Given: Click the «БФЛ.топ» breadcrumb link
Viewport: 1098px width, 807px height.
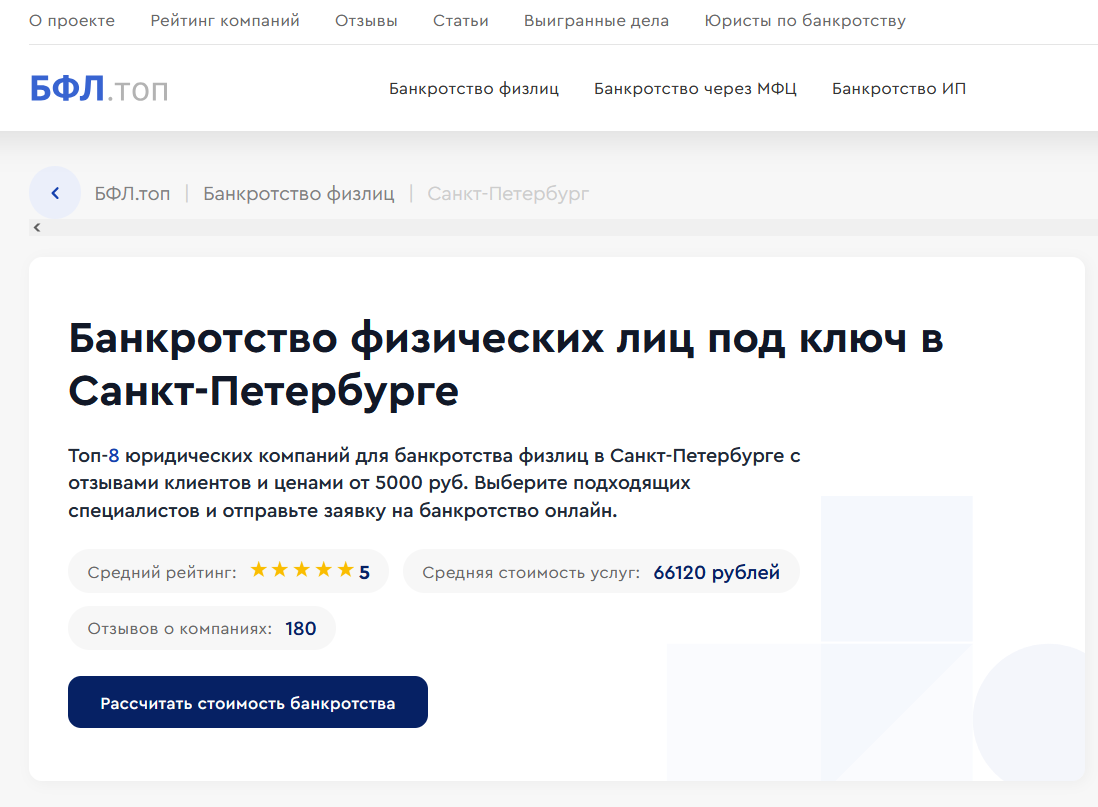Looking at the screenshot, I should tap(132, 193).
